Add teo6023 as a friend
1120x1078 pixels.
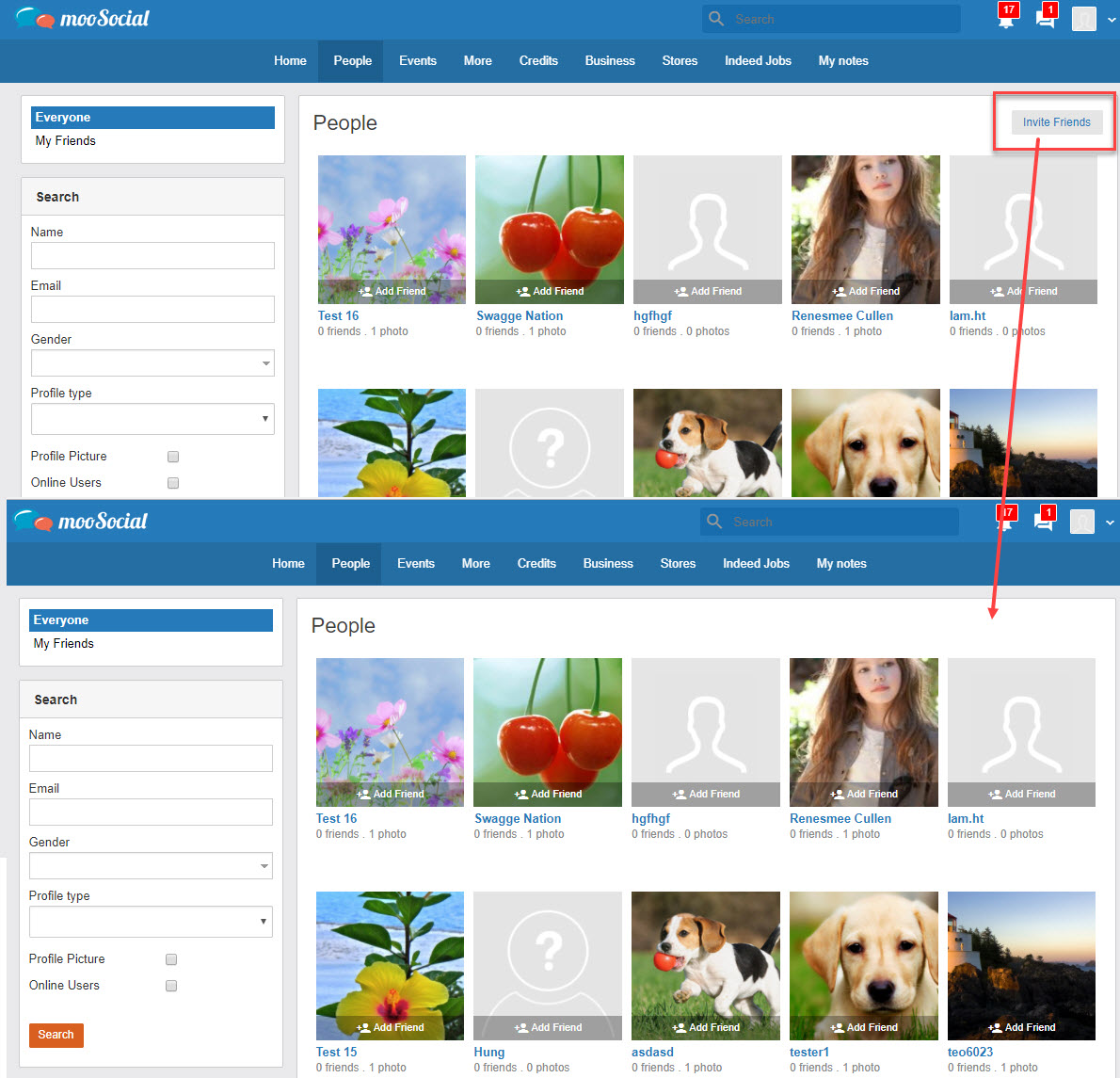tap(1022, 1027)
